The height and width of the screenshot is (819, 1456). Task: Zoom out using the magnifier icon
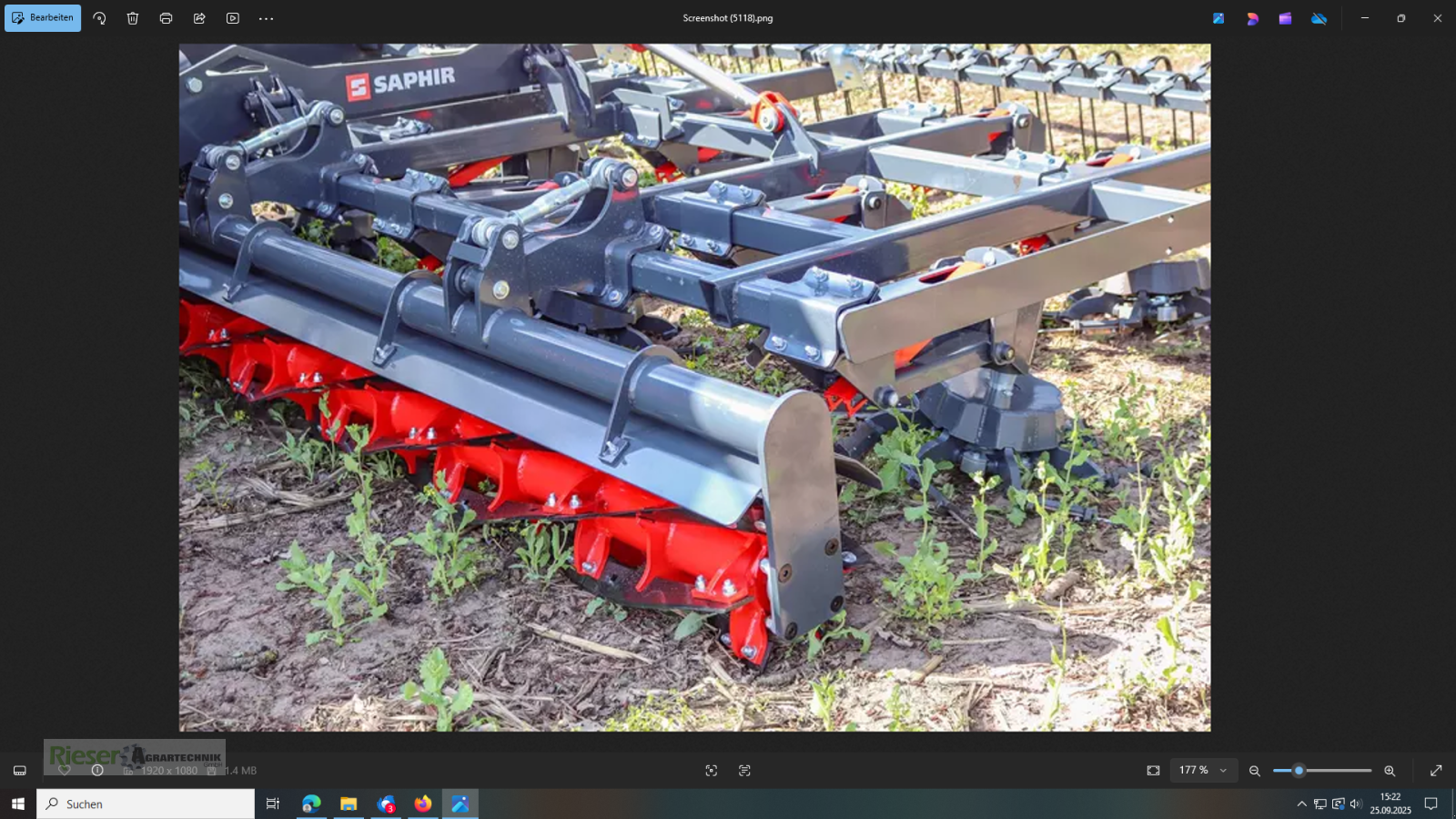(x=1256, y=770)
